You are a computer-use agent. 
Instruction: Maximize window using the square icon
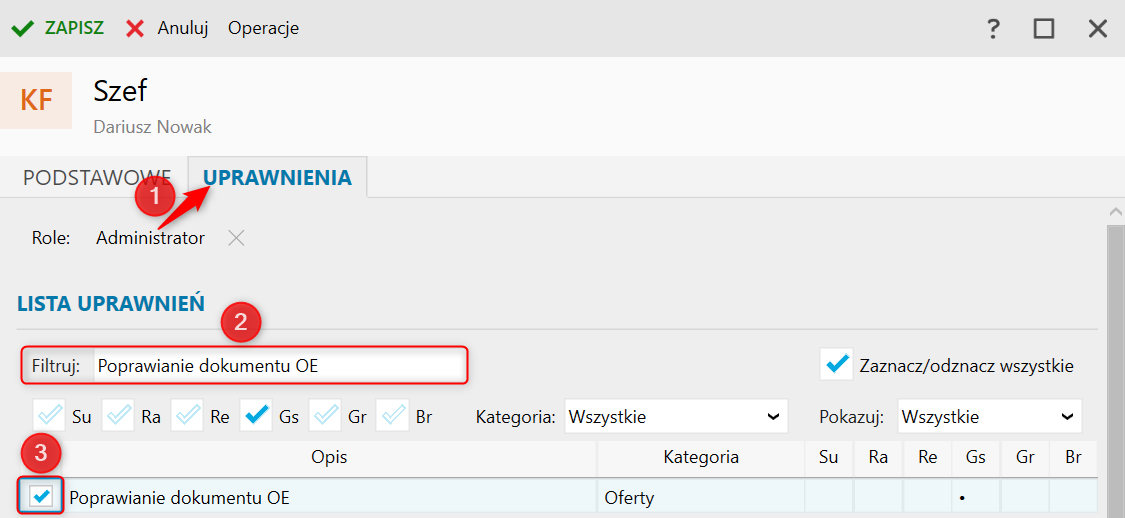tap(1044, 29)
